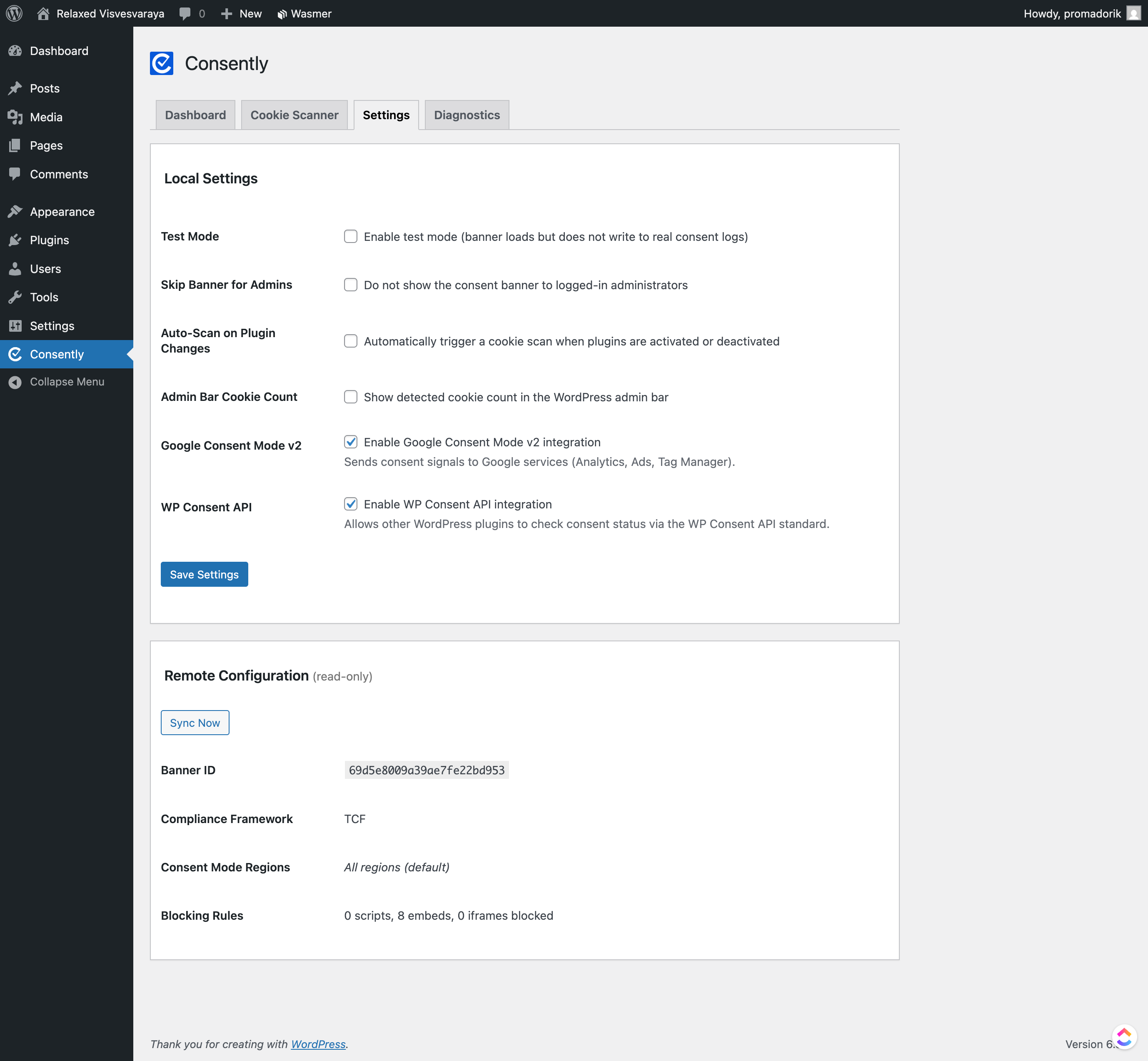Click the Consently plugin logo icon

point(161,63)
